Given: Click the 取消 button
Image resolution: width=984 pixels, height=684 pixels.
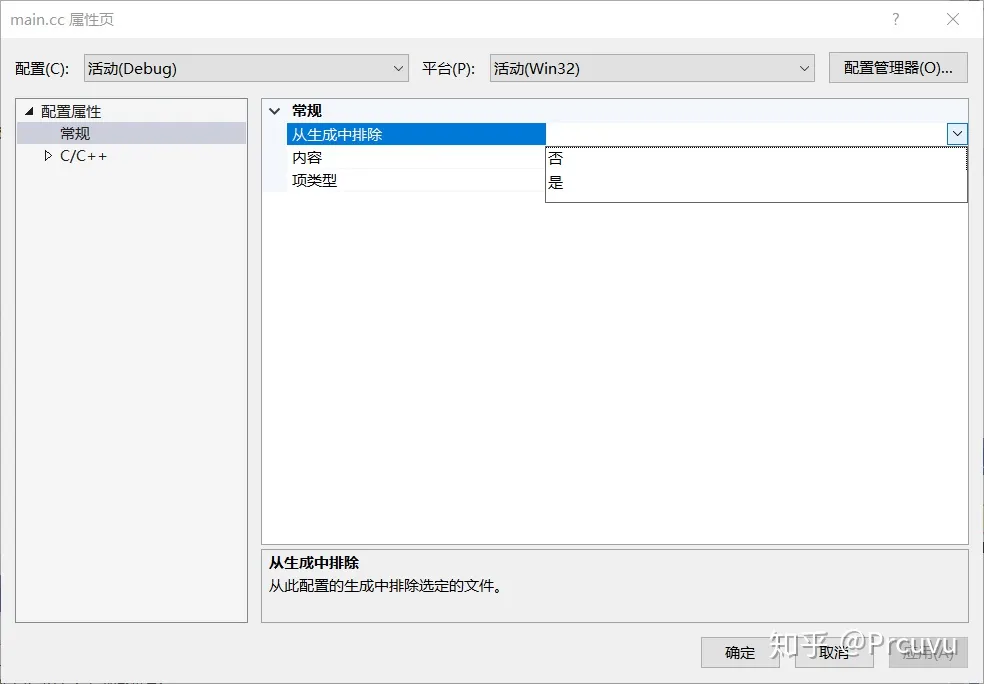Looking at the screenshot, I should point(834,653).
